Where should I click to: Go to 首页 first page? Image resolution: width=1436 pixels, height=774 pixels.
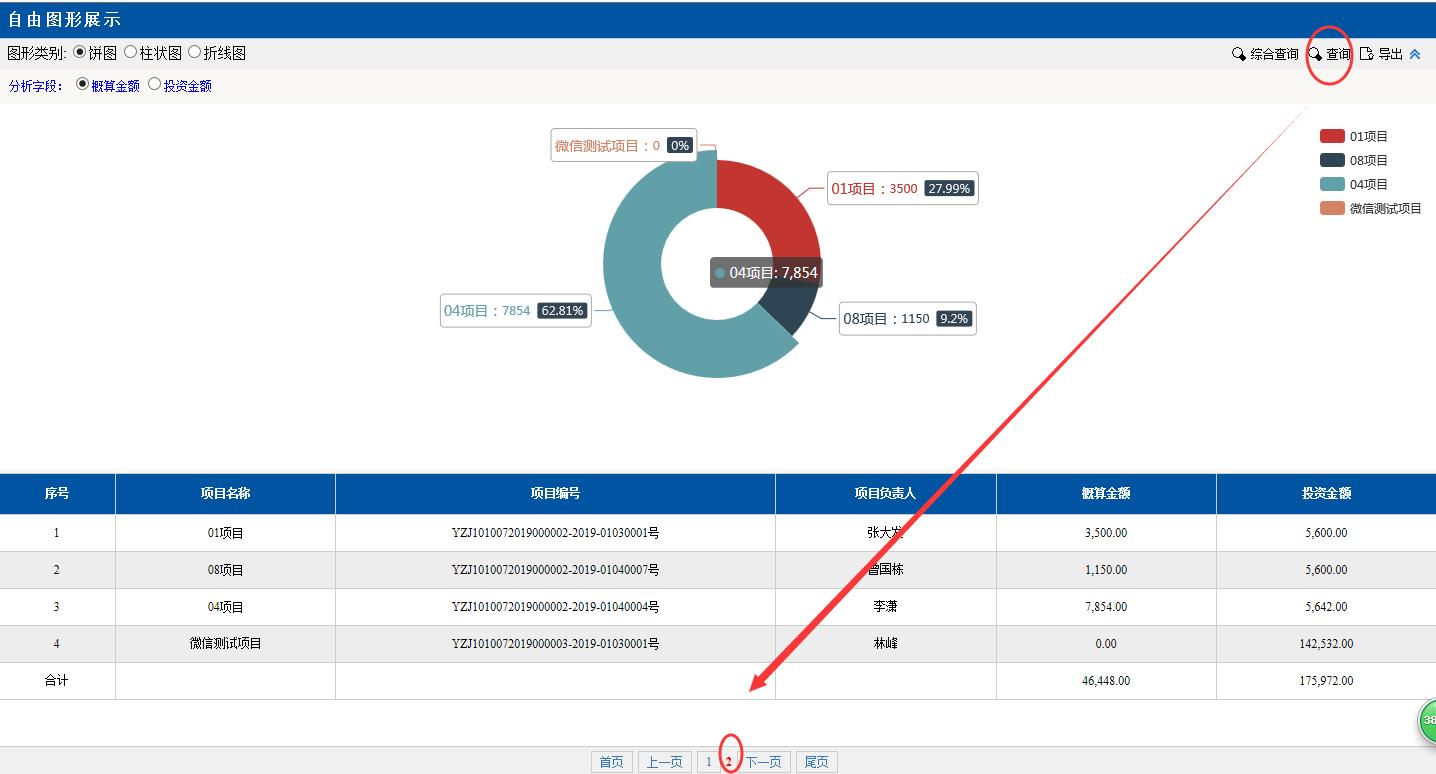tap(611, 762)
